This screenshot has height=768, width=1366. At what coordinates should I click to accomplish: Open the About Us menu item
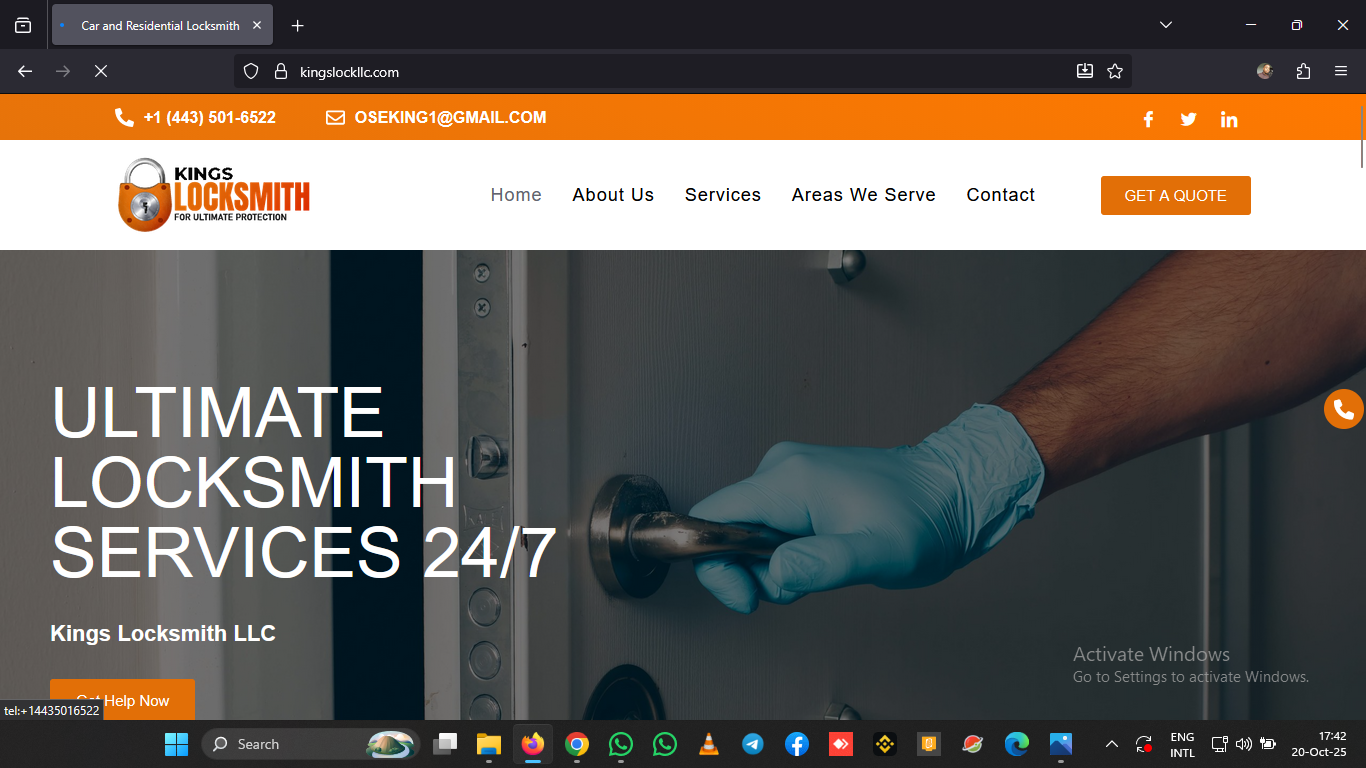(x=612, y=195)
